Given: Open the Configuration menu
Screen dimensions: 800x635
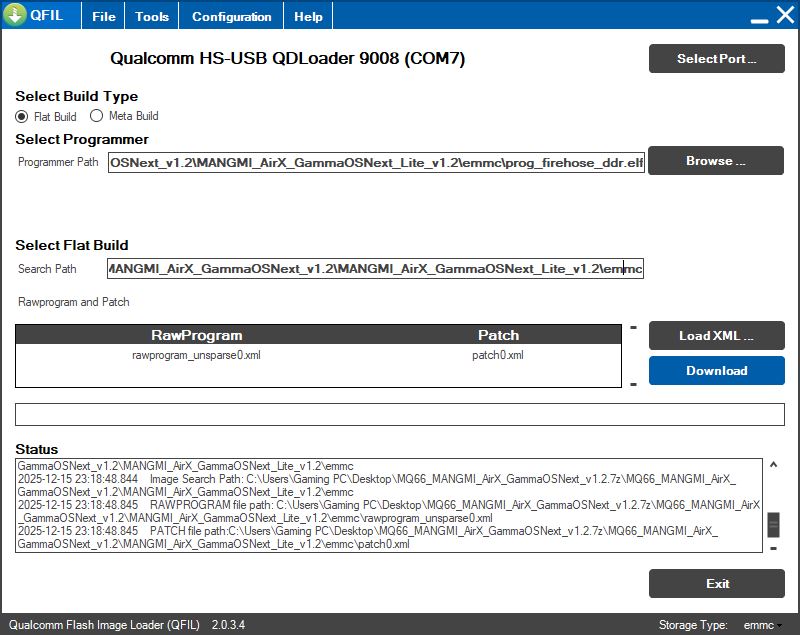Looking at the screenshot, I should tap(231, 17).
